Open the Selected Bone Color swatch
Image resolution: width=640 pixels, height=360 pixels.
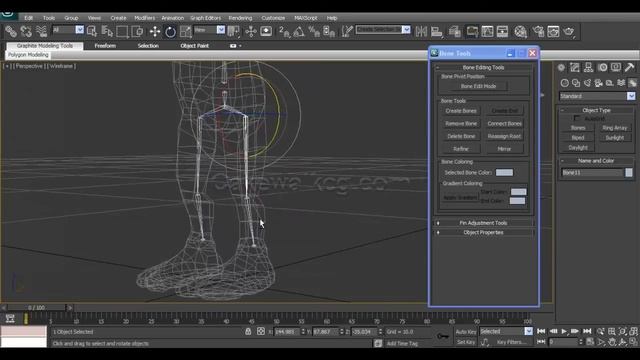(x=504, y=173)
